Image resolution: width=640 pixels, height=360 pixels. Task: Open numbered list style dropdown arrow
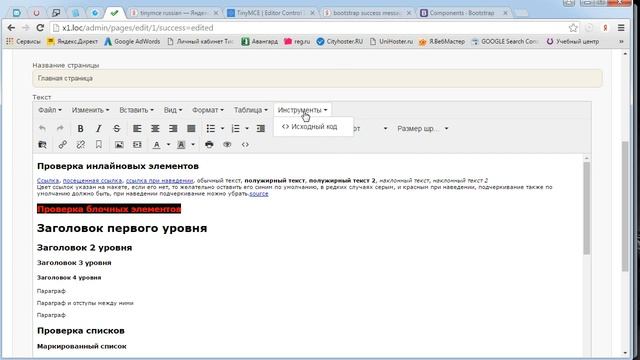point(247,129)
